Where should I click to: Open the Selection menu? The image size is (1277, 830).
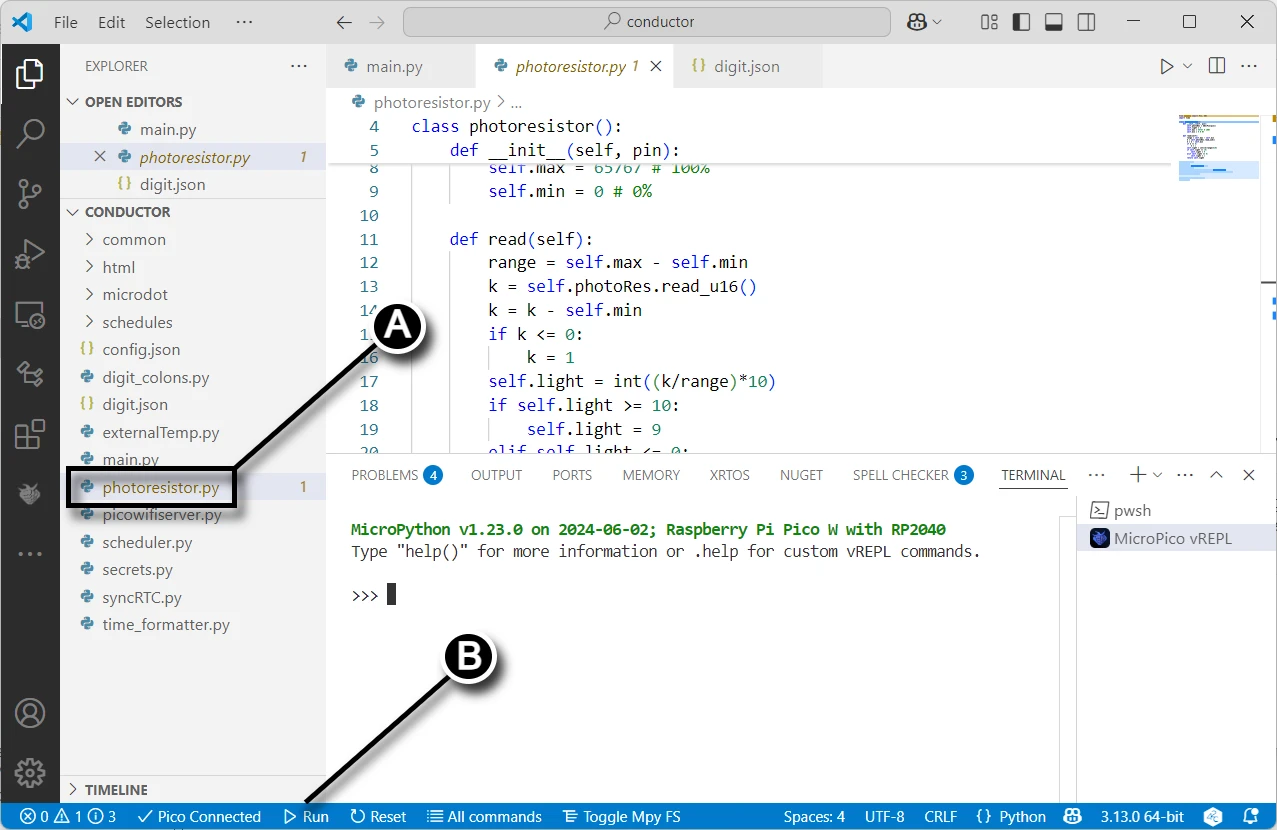pyautogui.click(x=178, y=22)
